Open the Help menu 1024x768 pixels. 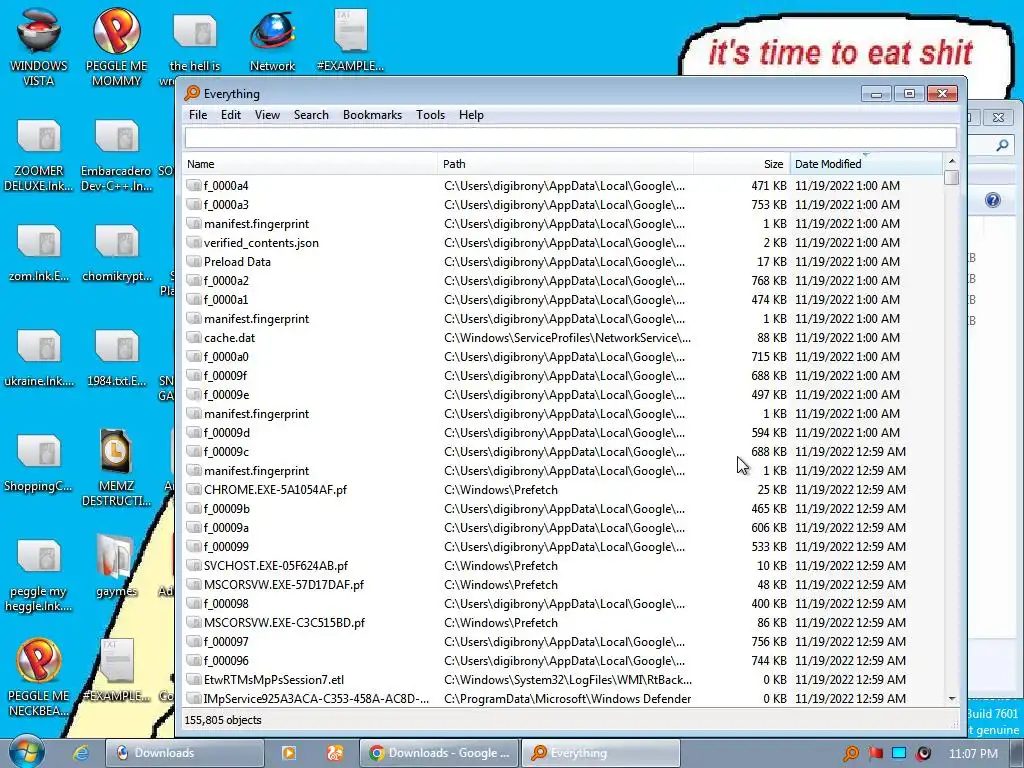point(471,115)
